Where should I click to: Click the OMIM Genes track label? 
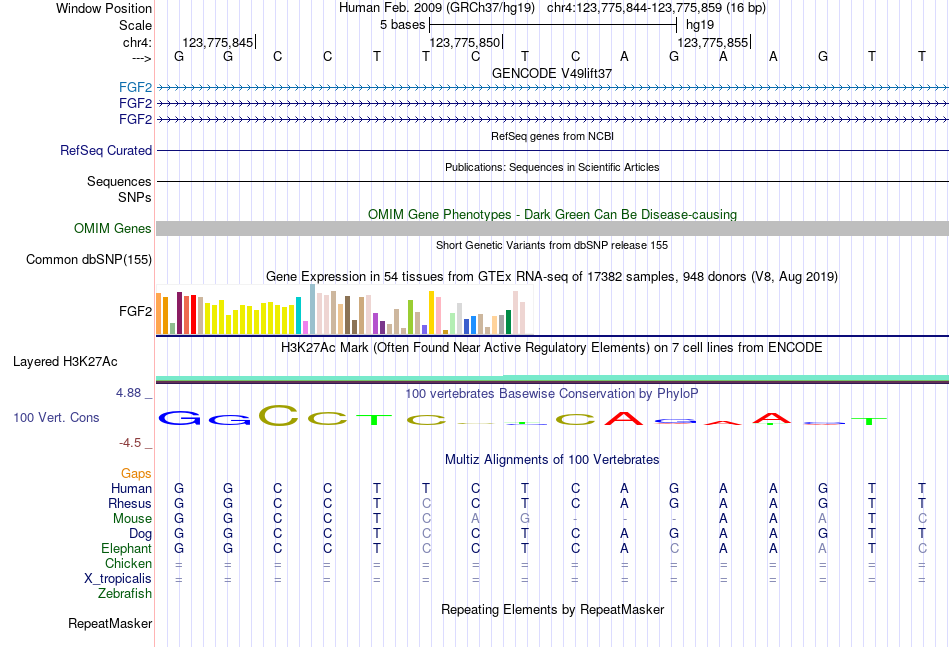(113, 228)
